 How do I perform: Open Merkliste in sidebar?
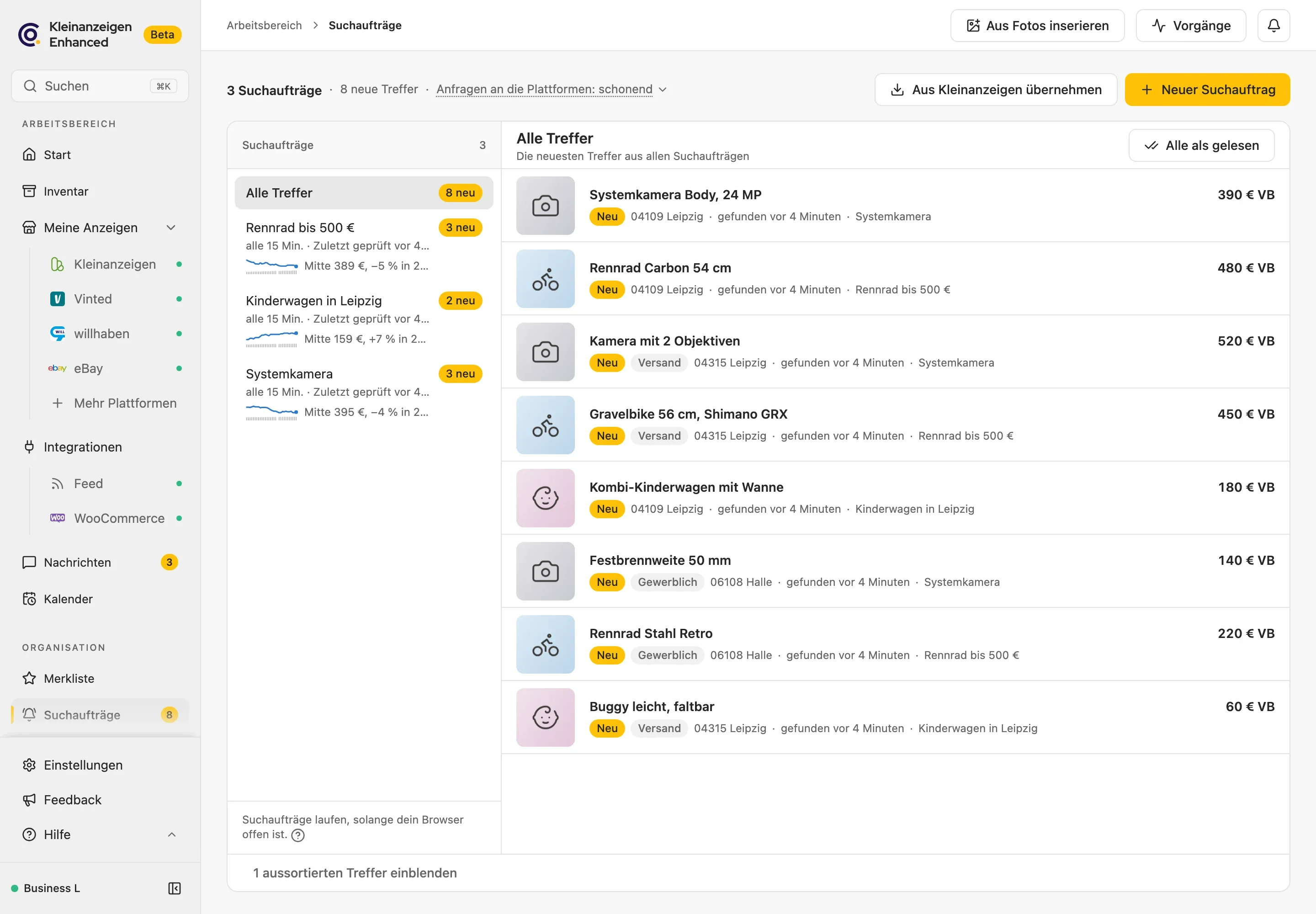(100, 679)
